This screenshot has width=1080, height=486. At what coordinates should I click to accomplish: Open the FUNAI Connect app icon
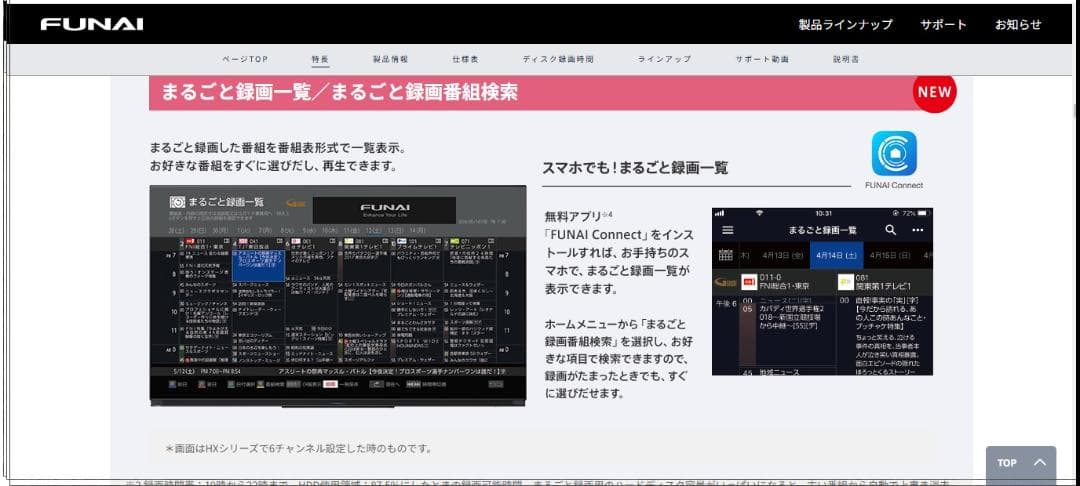pyautogui.click(x=893, y=154)
